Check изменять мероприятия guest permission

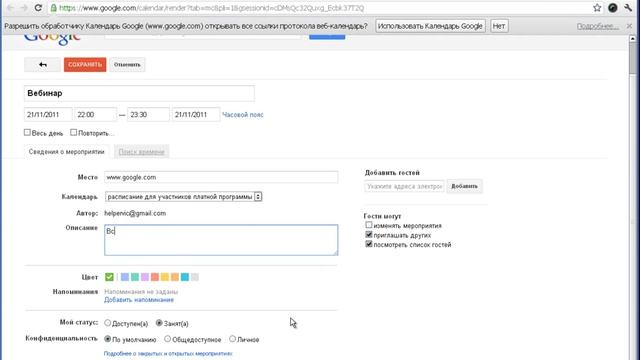(x=369, y=225)
